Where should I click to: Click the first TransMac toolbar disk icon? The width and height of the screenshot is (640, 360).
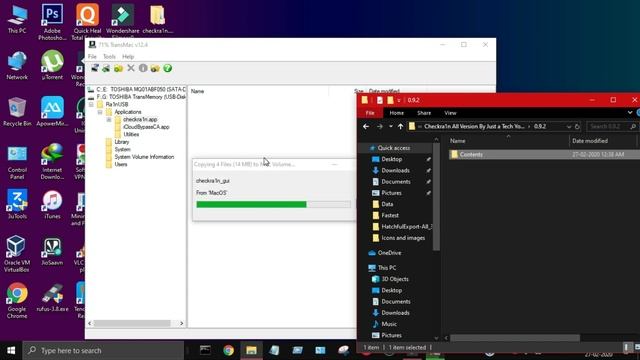click(x=95, y=68)
